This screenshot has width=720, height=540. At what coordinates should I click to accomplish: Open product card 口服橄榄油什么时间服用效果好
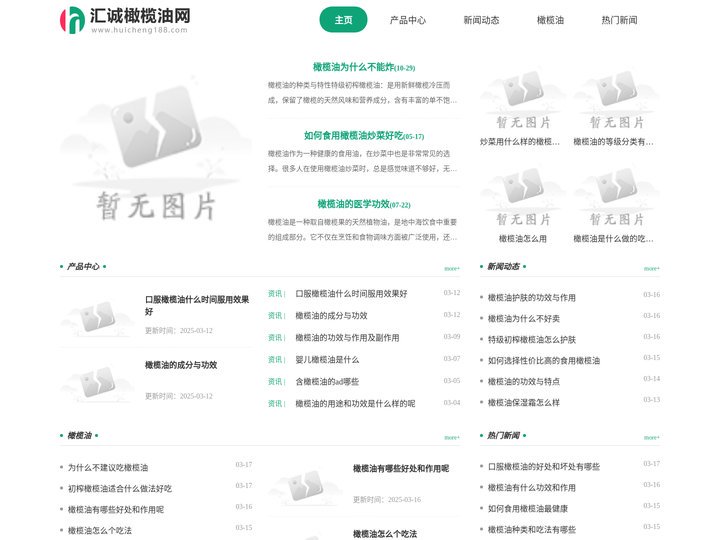197,305
